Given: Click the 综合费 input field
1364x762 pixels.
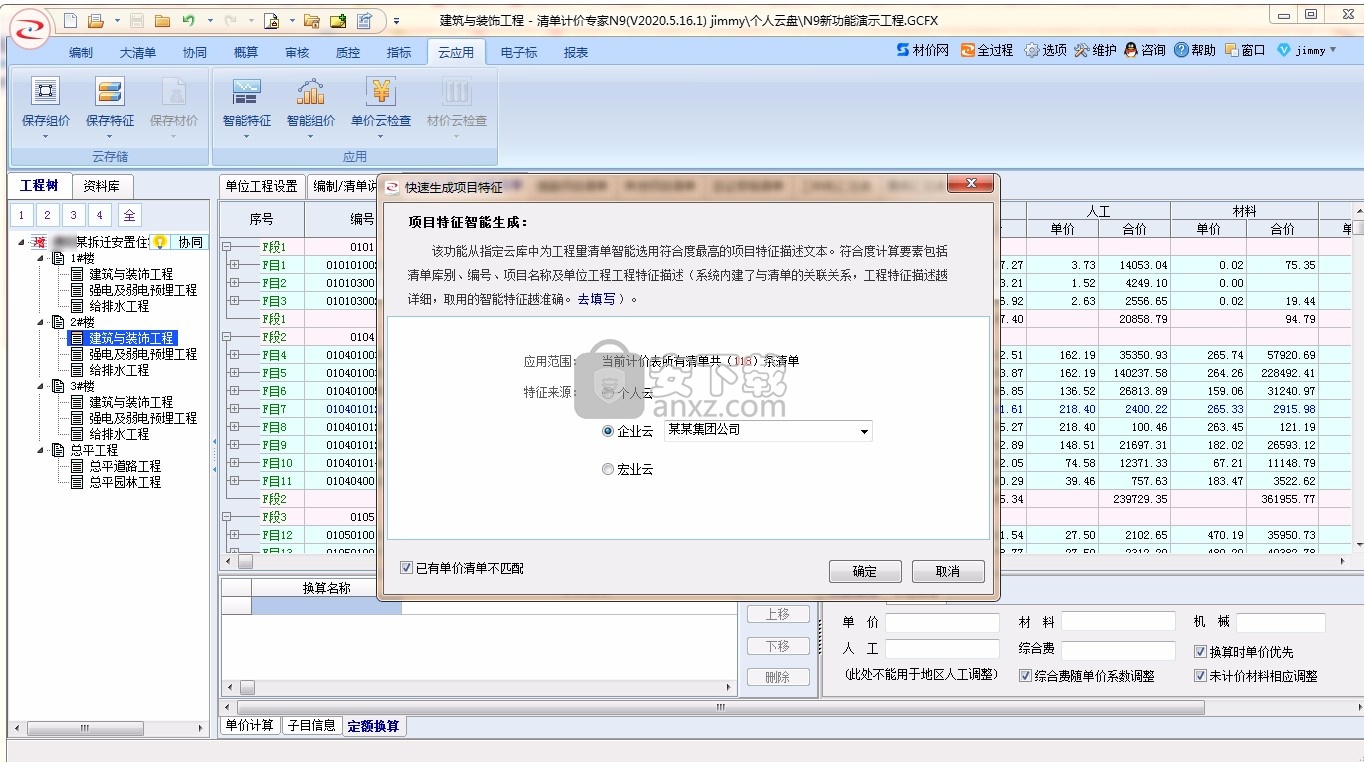Looking at the screenshot, I should point(1118,649).
